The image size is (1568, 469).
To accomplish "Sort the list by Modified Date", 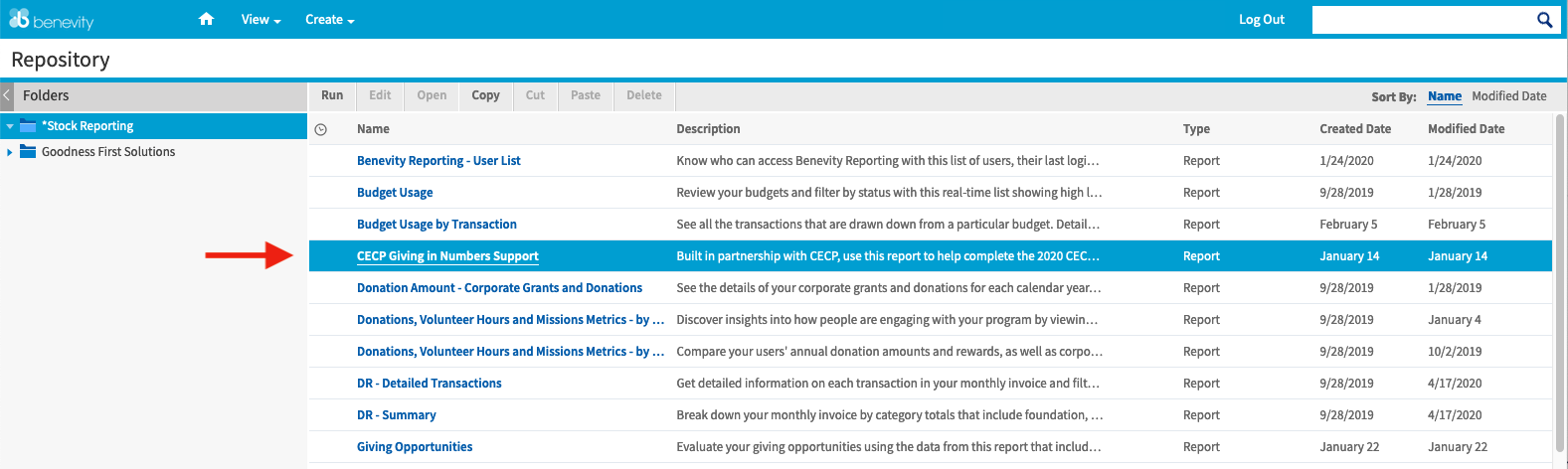I will 1509,96.
